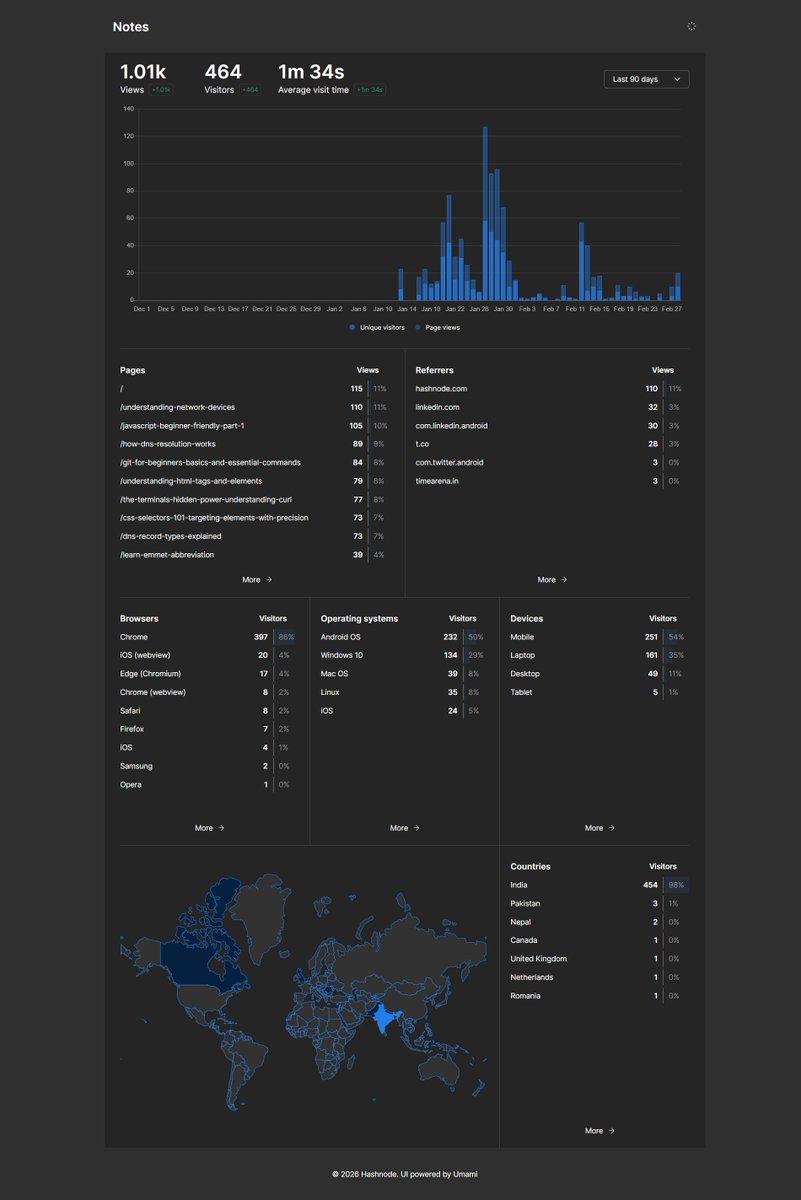Select the timearena.in referrer
This screenshot has height=1200, width=801.
click(437, 481)
